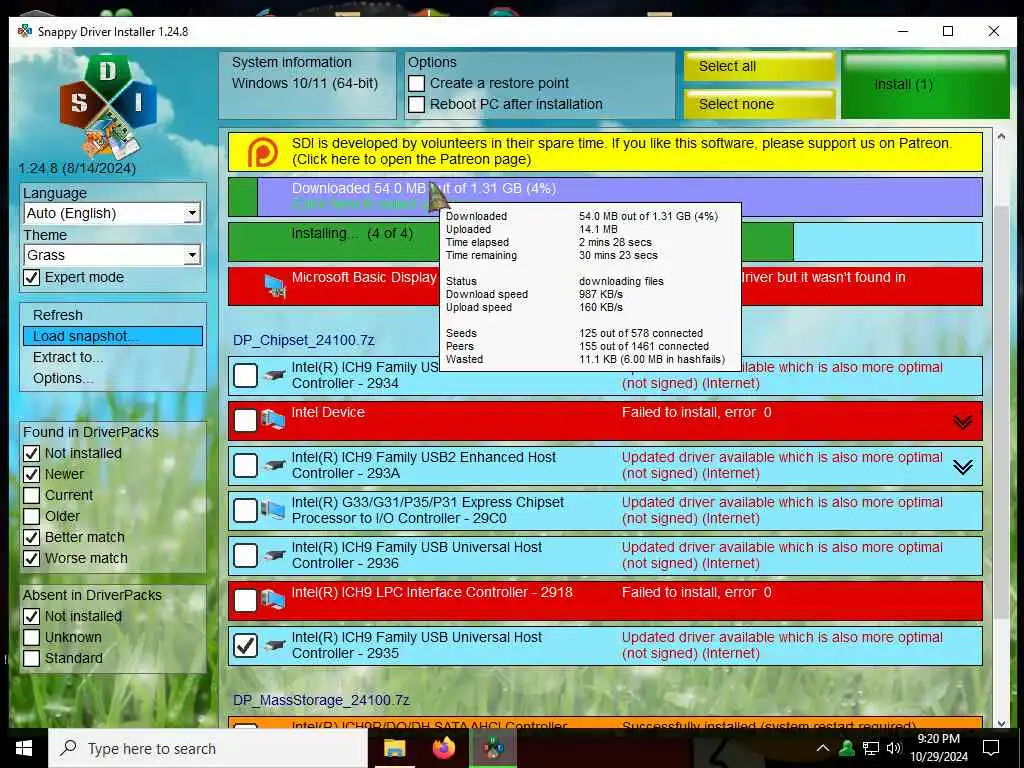Open File Explorer from the taskbar

coord(394,748)
